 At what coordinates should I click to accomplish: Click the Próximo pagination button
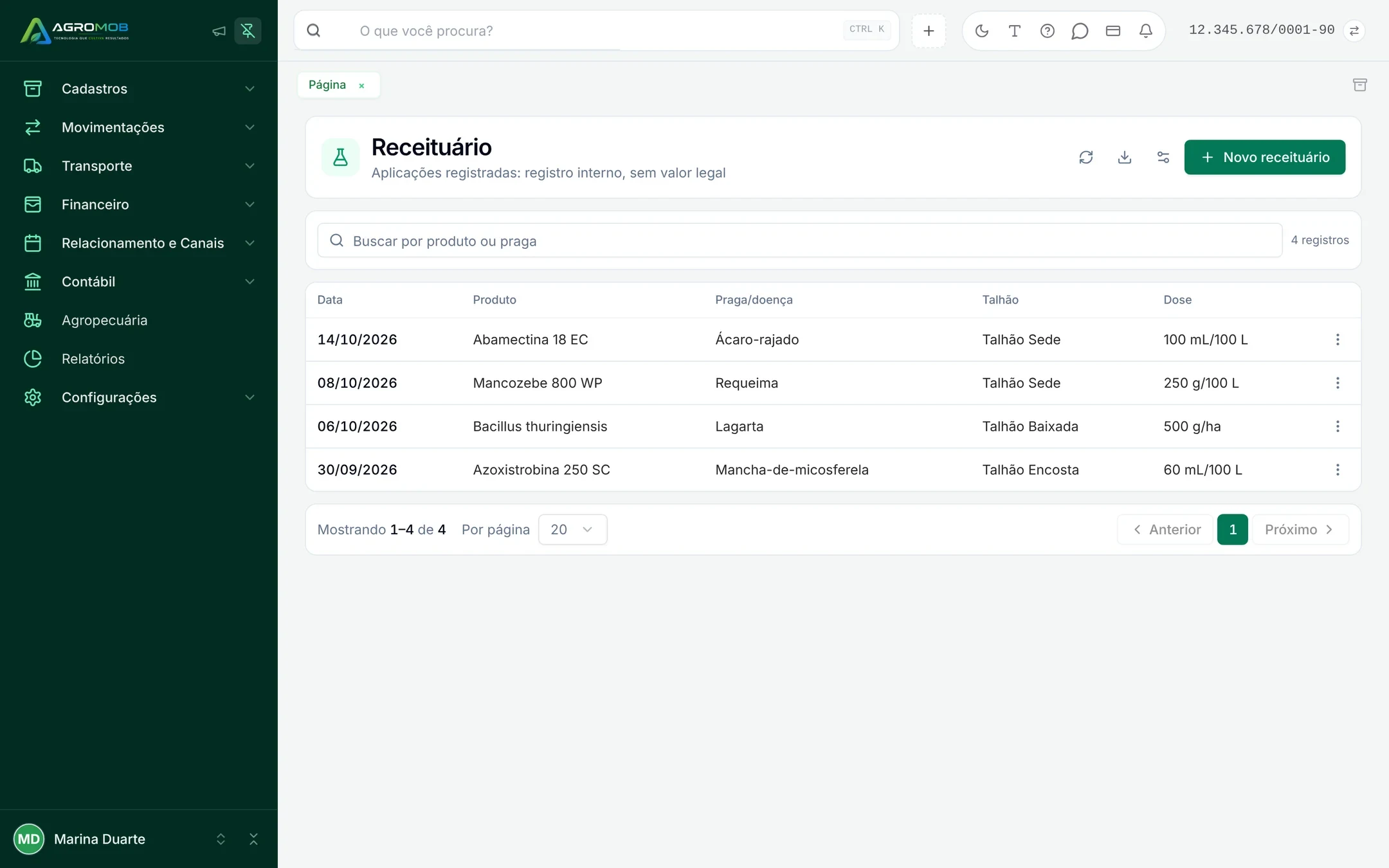pyautogui.click(x=1300, y=530)
